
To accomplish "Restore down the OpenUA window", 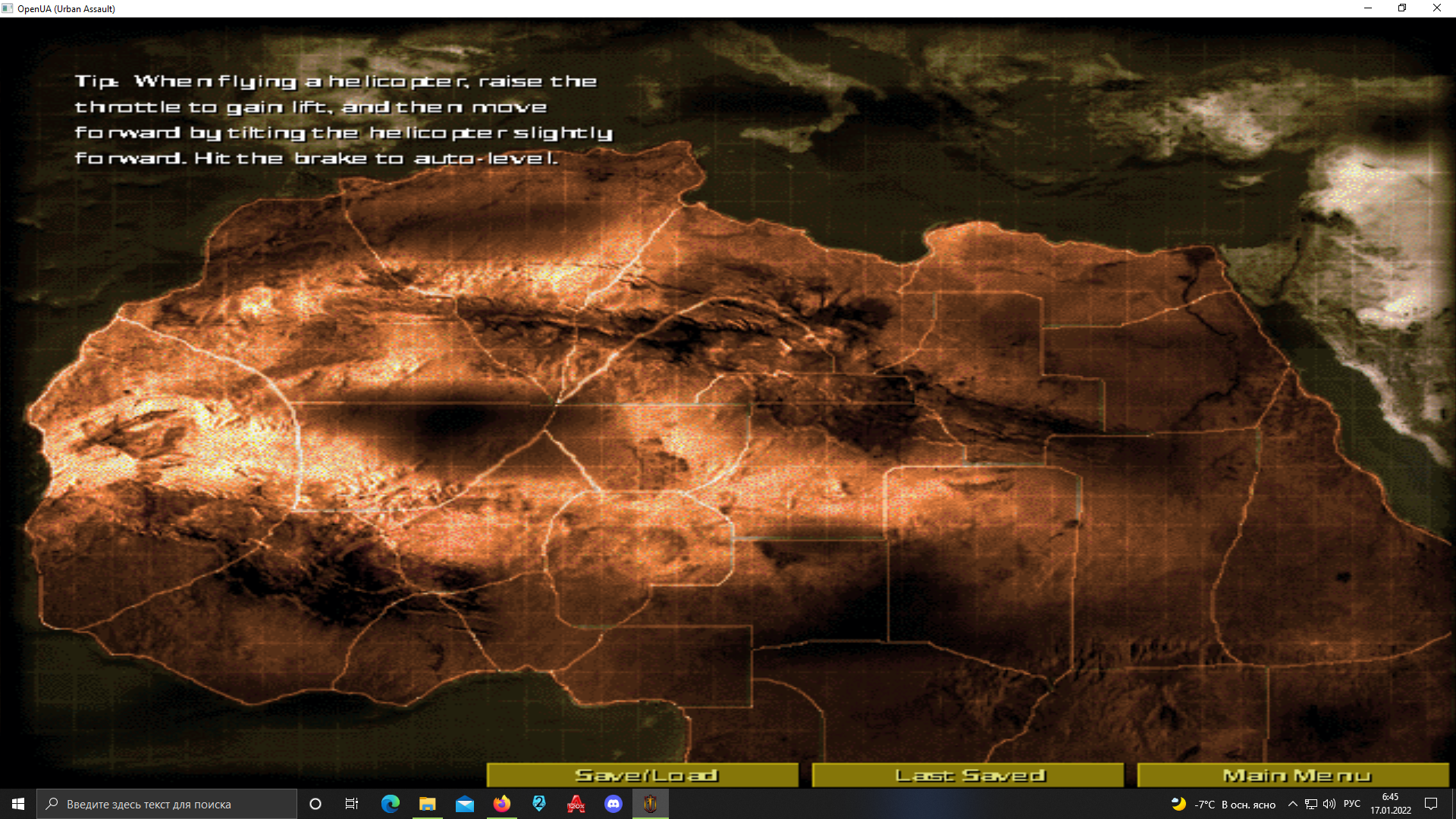I will [1402, 8].
